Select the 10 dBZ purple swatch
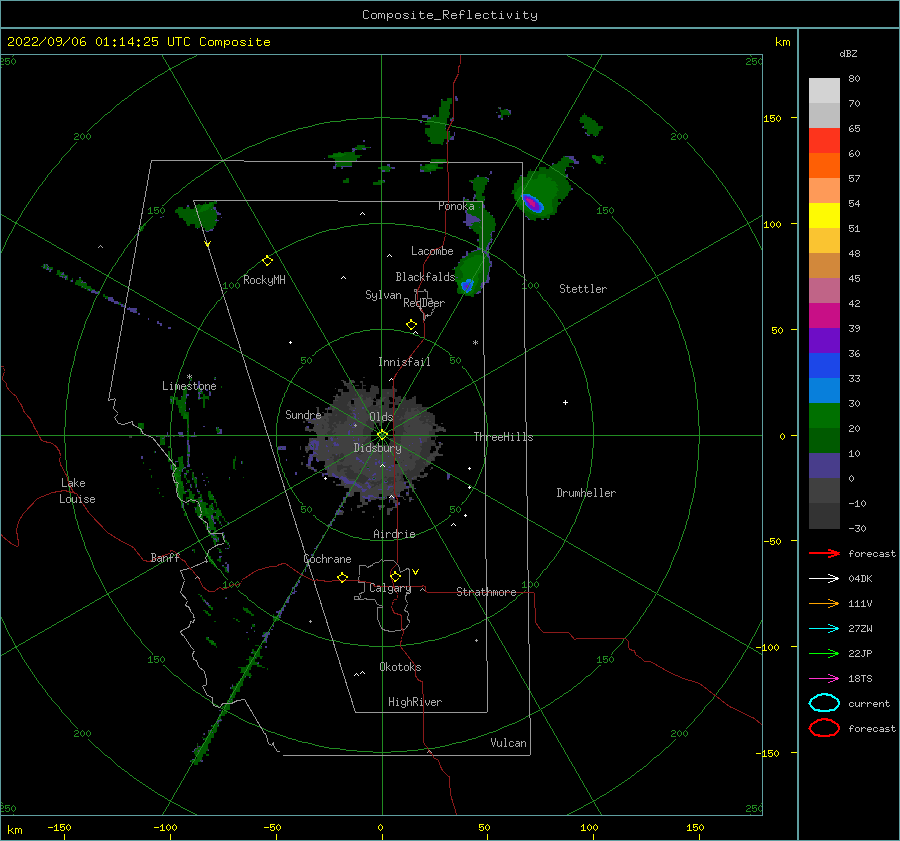 (x=824, y=465)
